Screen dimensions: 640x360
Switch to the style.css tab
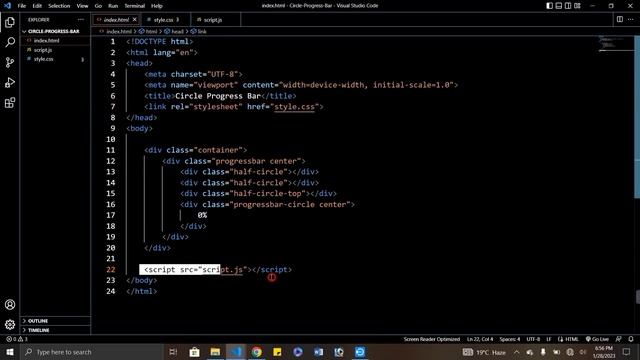click(x=166, y=20)
